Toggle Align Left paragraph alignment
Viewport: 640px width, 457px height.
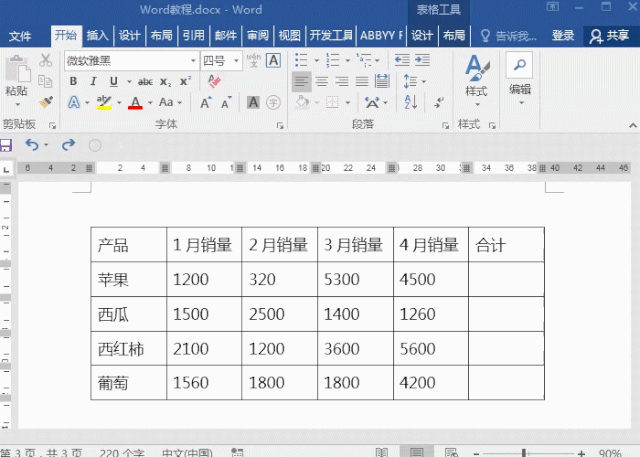[302, 82]
